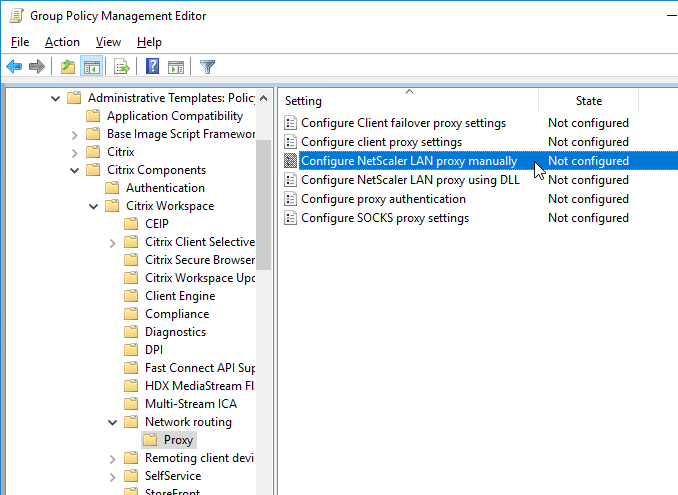Sort by the Setting column header
The width and height of the screenshot is (678, 495).
pos(409,101)
